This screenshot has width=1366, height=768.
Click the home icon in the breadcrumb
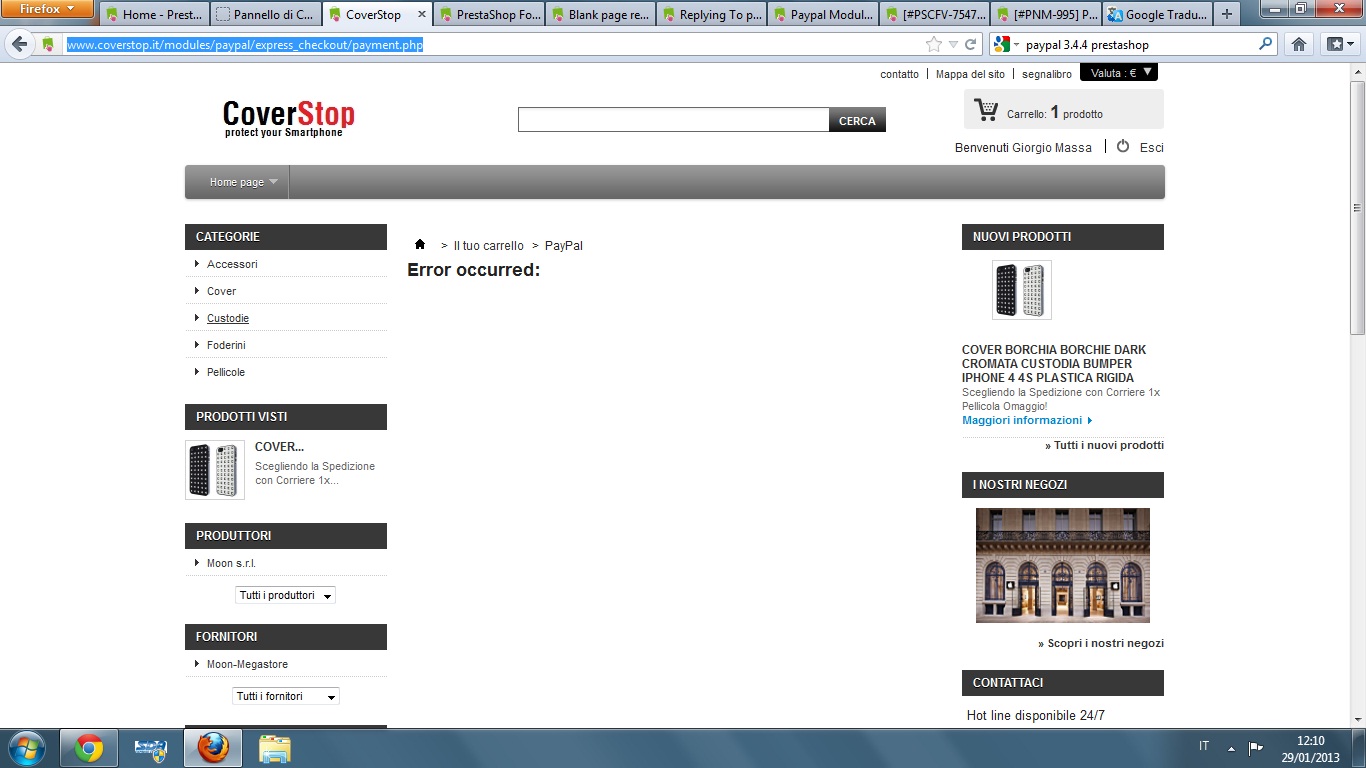tap(420, 244)
